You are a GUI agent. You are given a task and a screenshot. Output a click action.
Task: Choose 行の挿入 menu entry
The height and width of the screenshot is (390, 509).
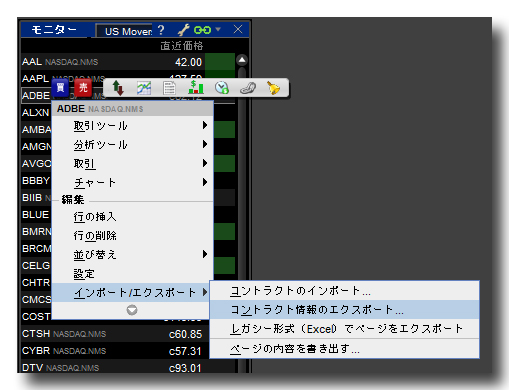133,217
